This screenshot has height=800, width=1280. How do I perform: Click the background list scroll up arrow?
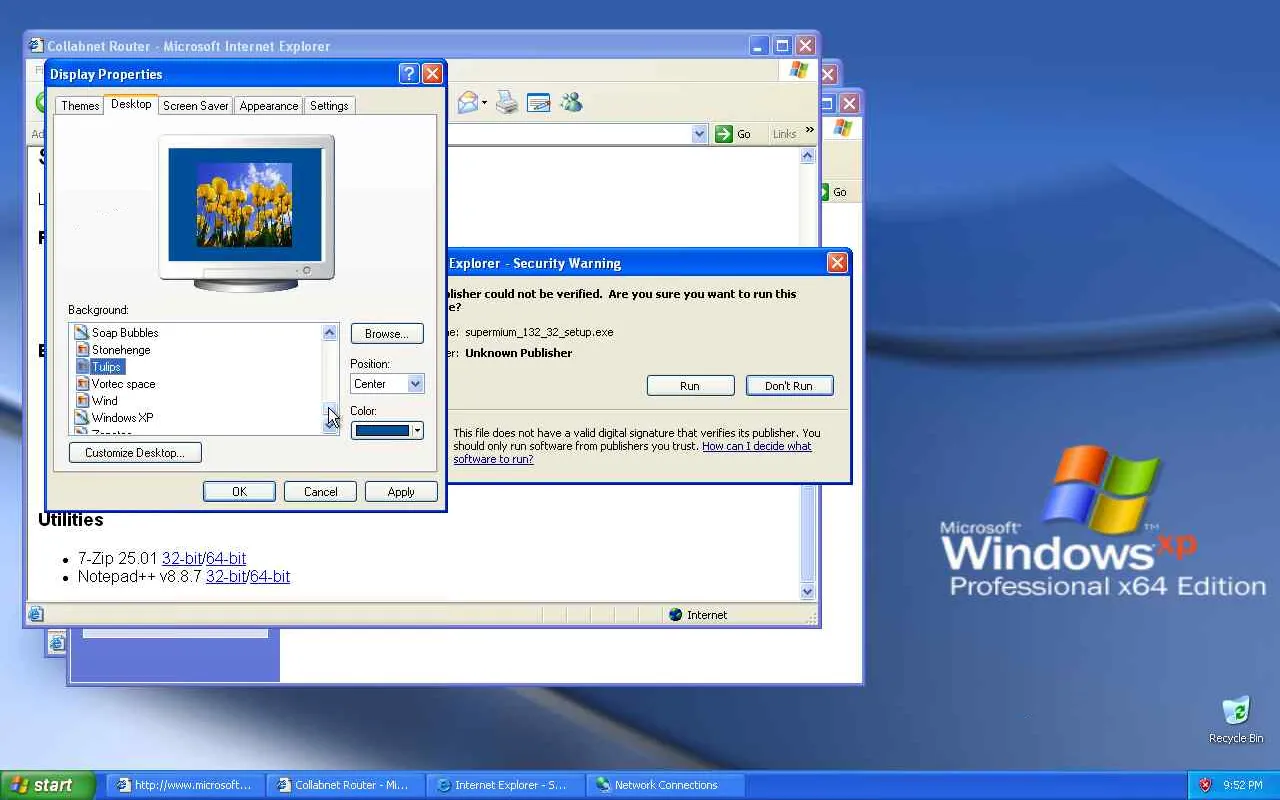[330, 333]
